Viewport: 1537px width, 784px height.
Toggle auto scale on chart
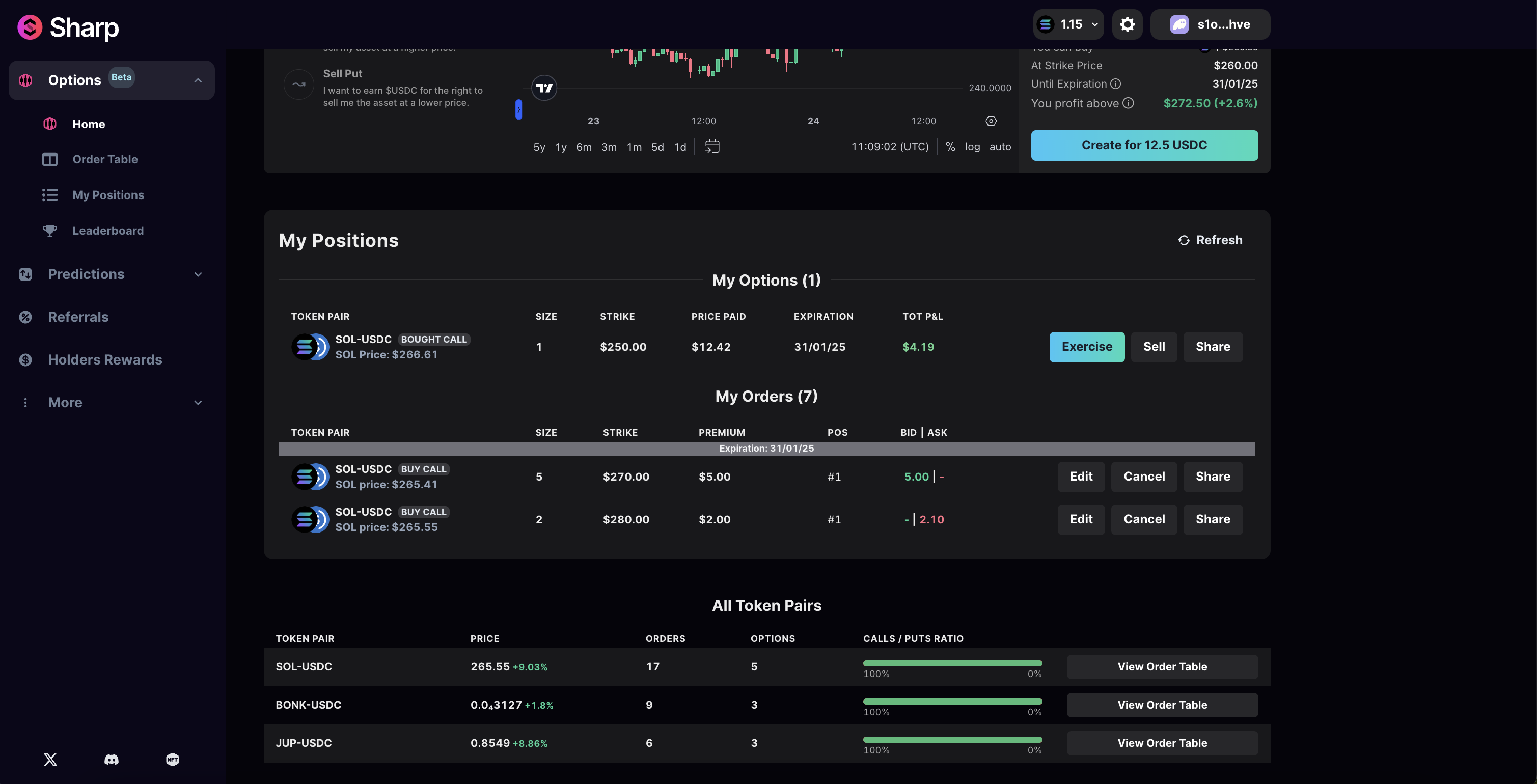(x=1000, y=147)
